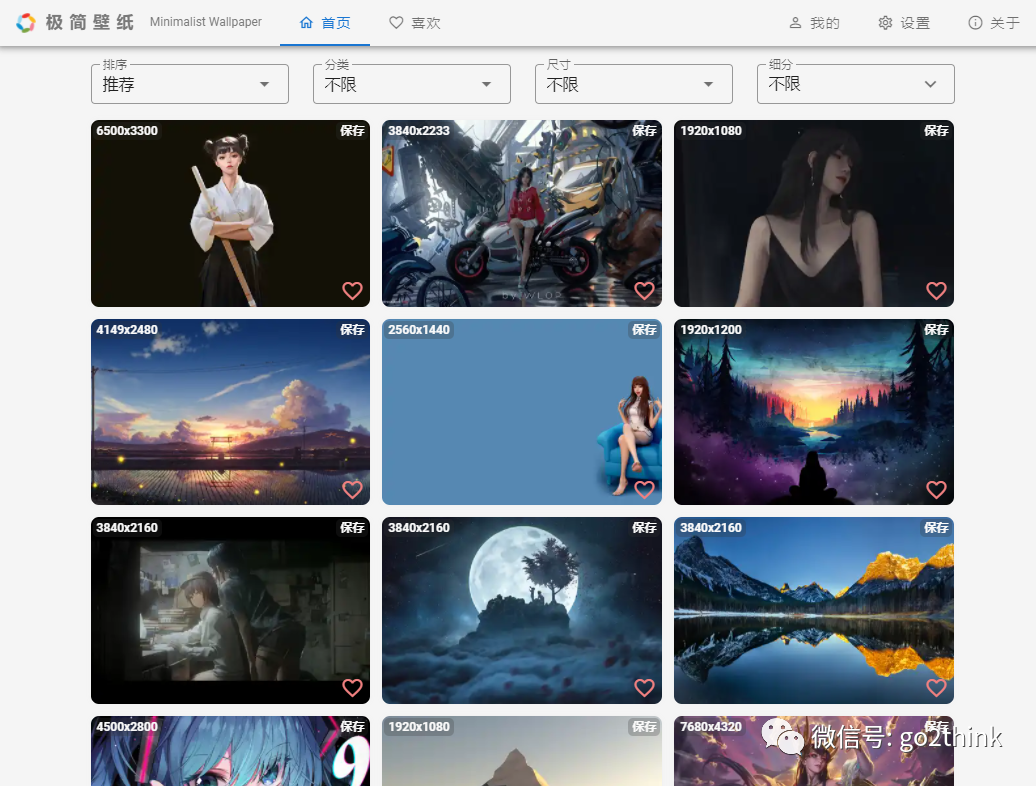Open the 我的 account menu
This screenshot has width=1036, height=786.
pyautogui.click(x=815, y=23)
